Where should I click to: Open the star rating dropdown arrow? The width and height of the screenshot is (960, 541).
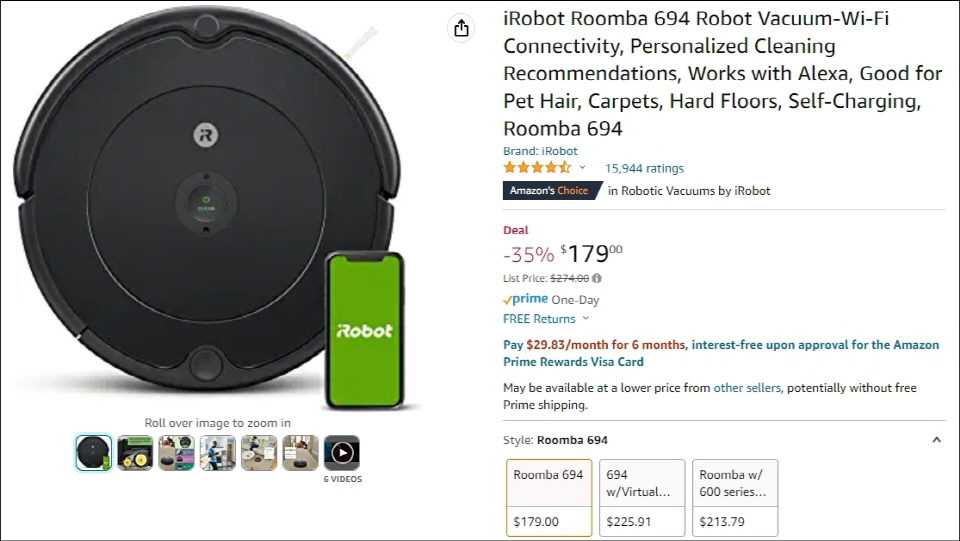582,168
